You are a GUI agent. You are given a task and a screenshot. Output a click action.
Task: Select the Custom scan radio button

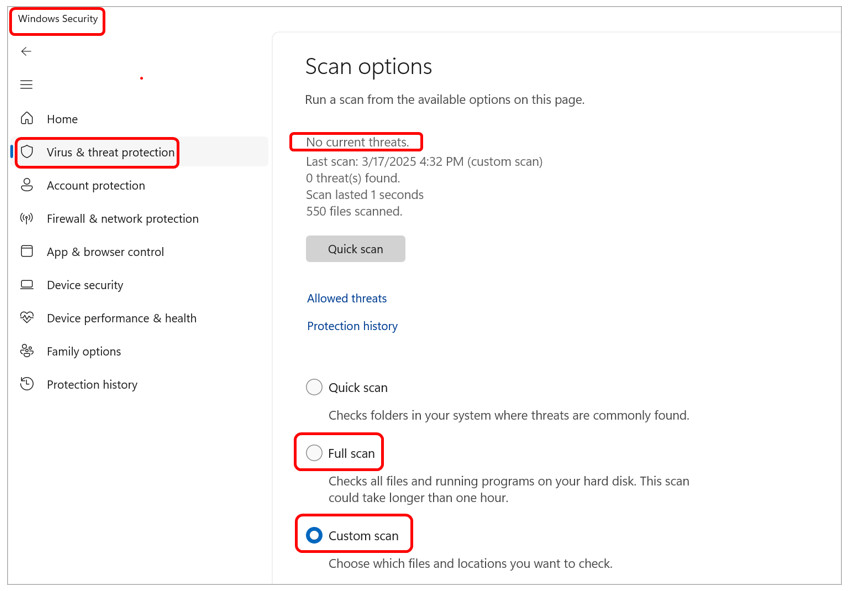[314, 535]
